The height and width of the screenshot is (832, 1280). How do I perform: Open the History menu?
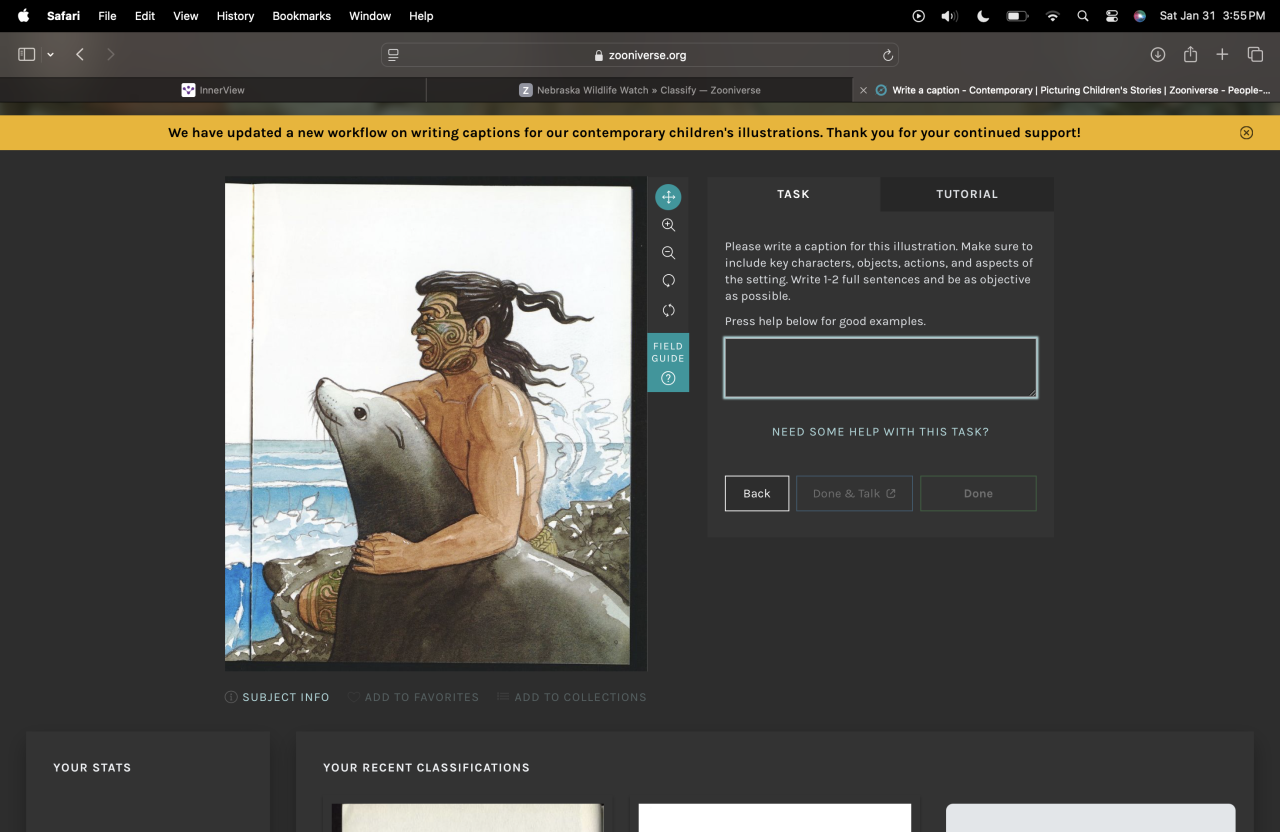(235, 16)
